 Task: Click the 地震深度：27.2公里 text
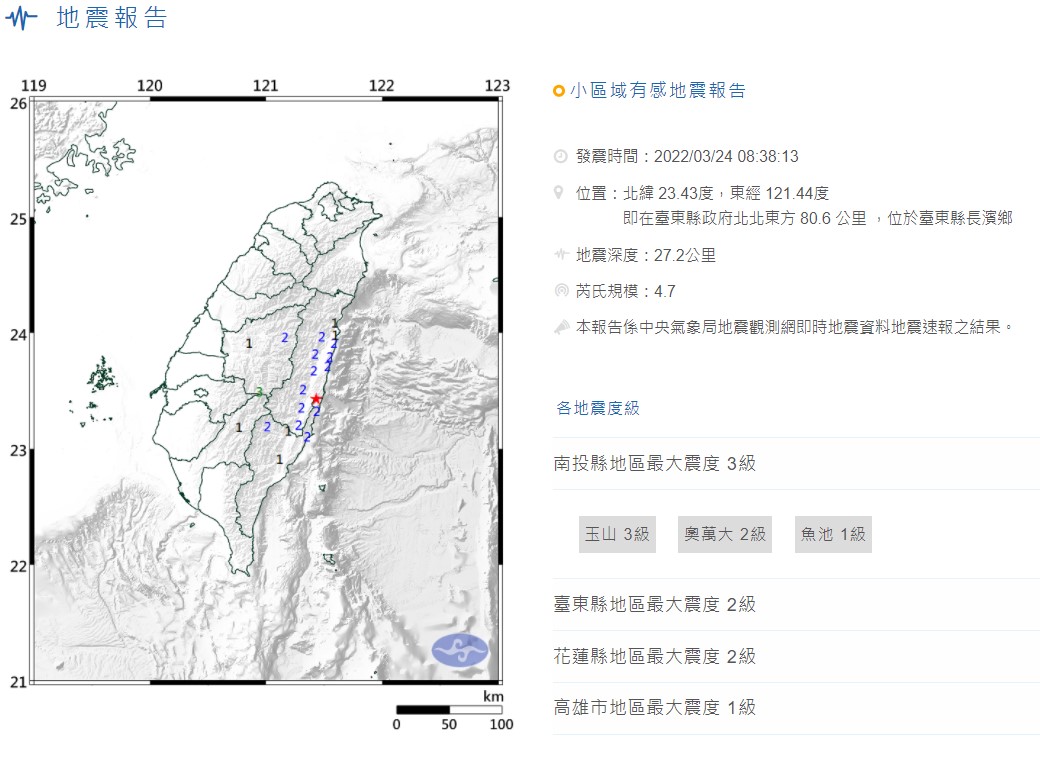point(646,255)
